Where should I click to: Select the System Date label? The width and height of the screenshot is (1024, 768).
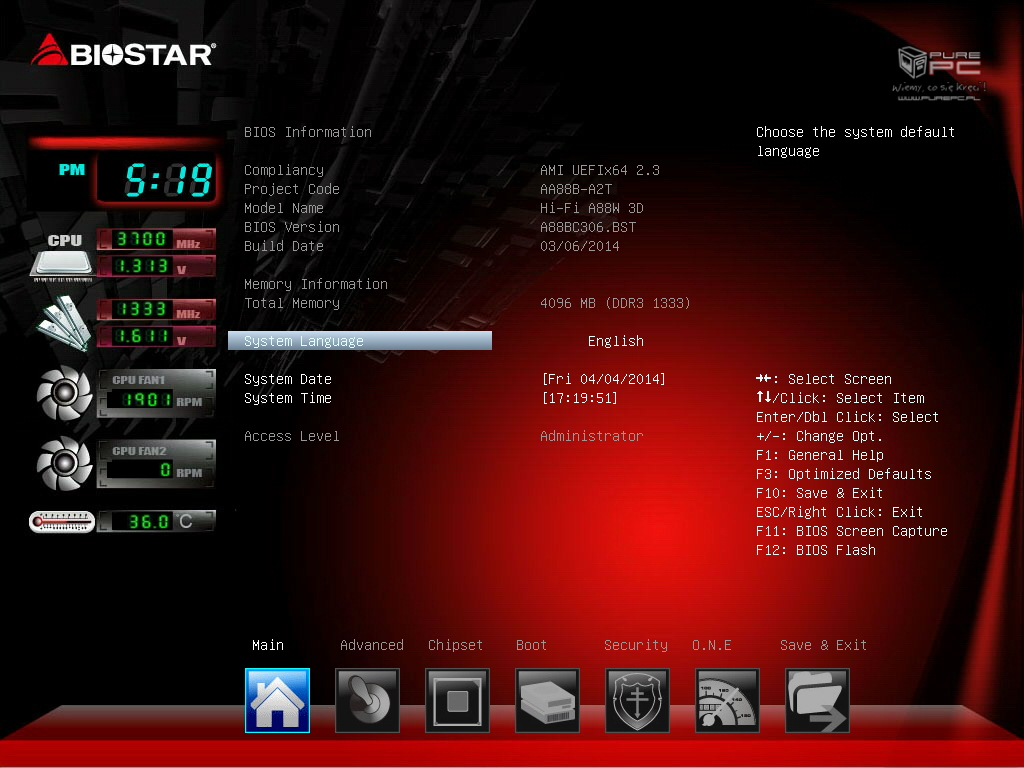pos(287,379)
